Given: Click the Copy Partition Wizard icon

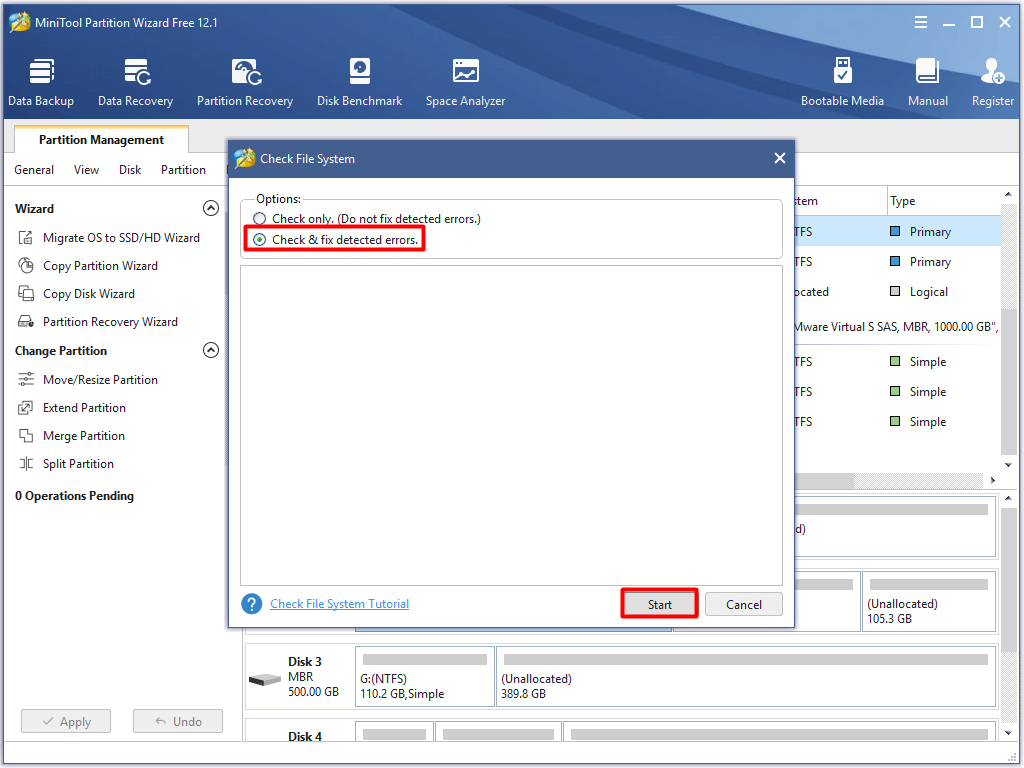Looking at the screenshot, I should pos(25,266).
